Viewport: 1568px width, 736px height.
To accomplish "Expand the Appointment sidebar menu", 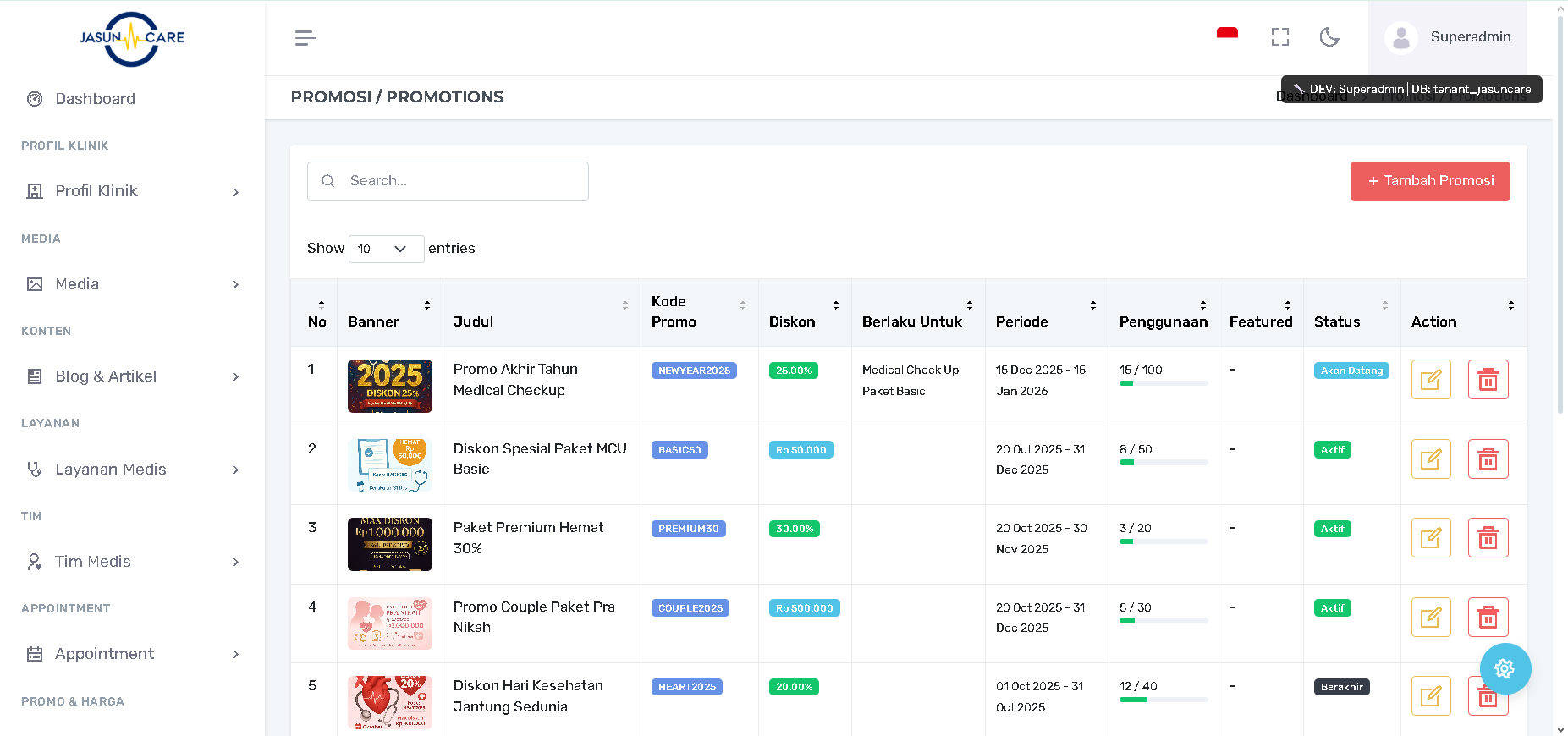I will 133,654.
